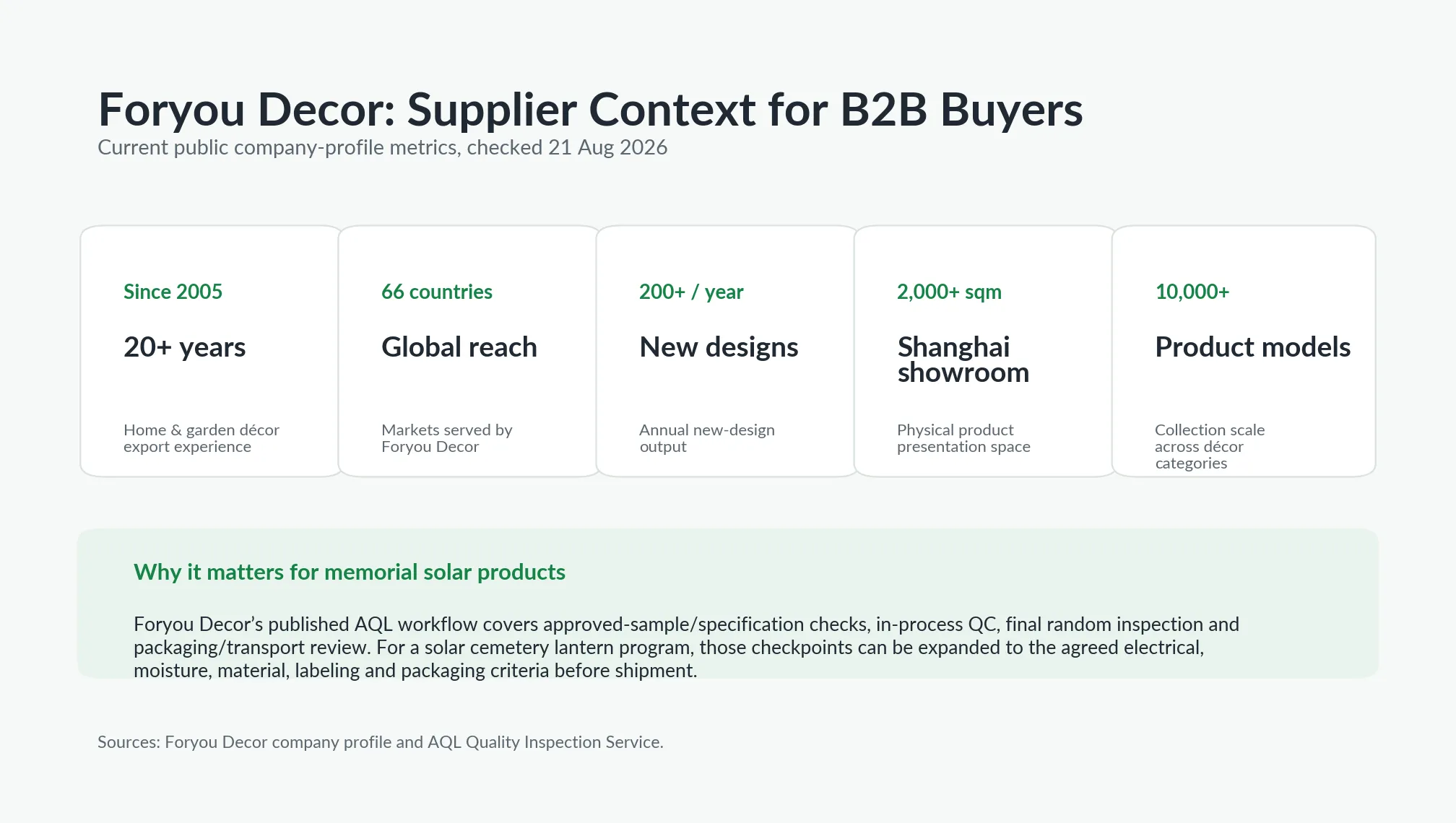The image size is (1456, 823).
Task: Click the '200+ / year' metric label
Action: 690,292
